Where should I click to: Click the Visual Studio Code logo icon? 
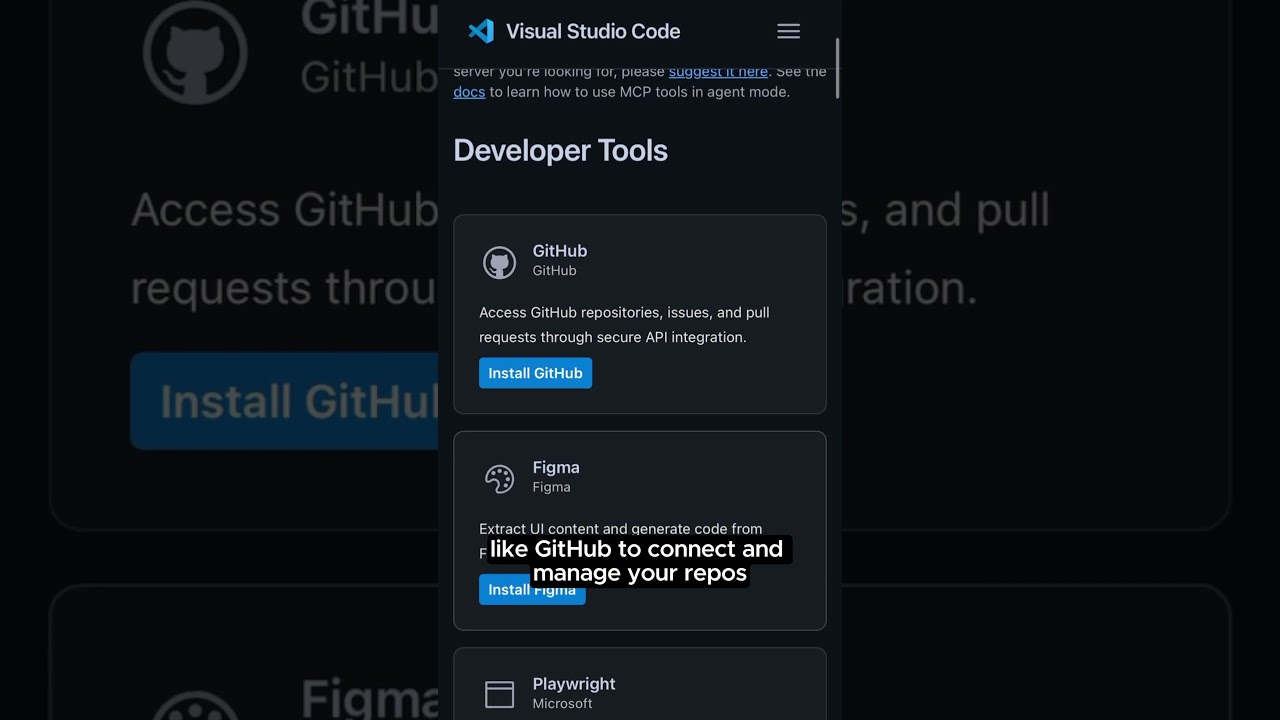pos(481,31)
